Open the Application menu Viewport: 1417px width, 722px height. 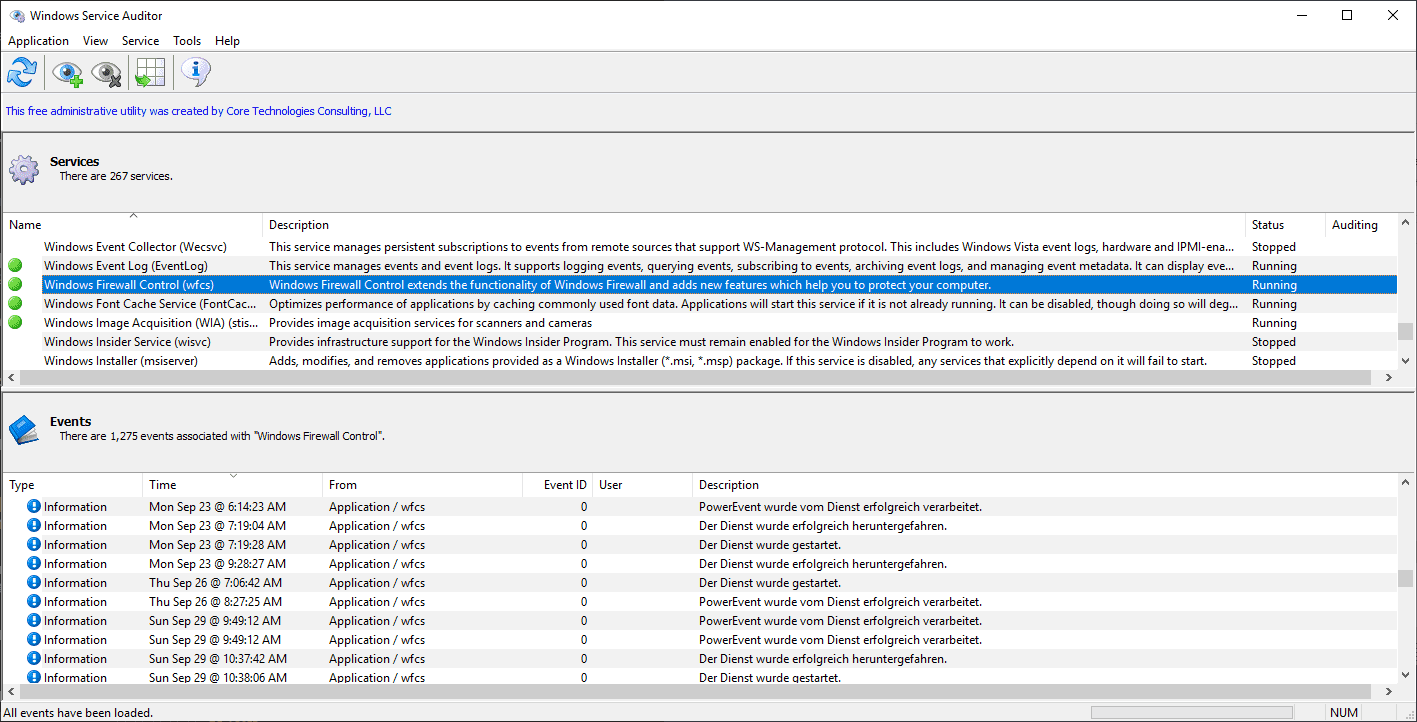tap(38, 41)
